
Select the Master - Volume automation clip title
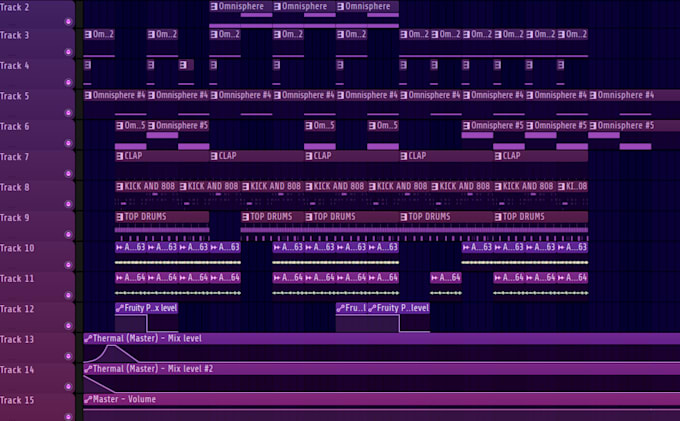pos(124,399)
